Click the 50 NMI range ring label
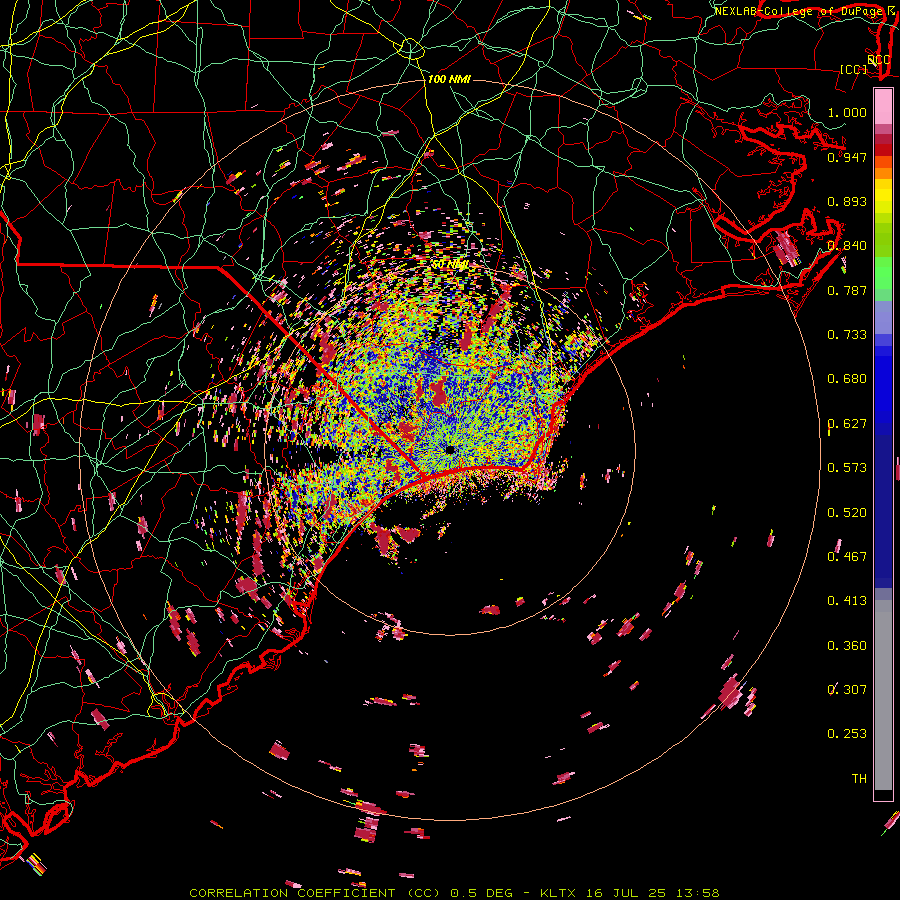Image resolution: width=900 pixels, height=900 pixels. pos(450,265)
